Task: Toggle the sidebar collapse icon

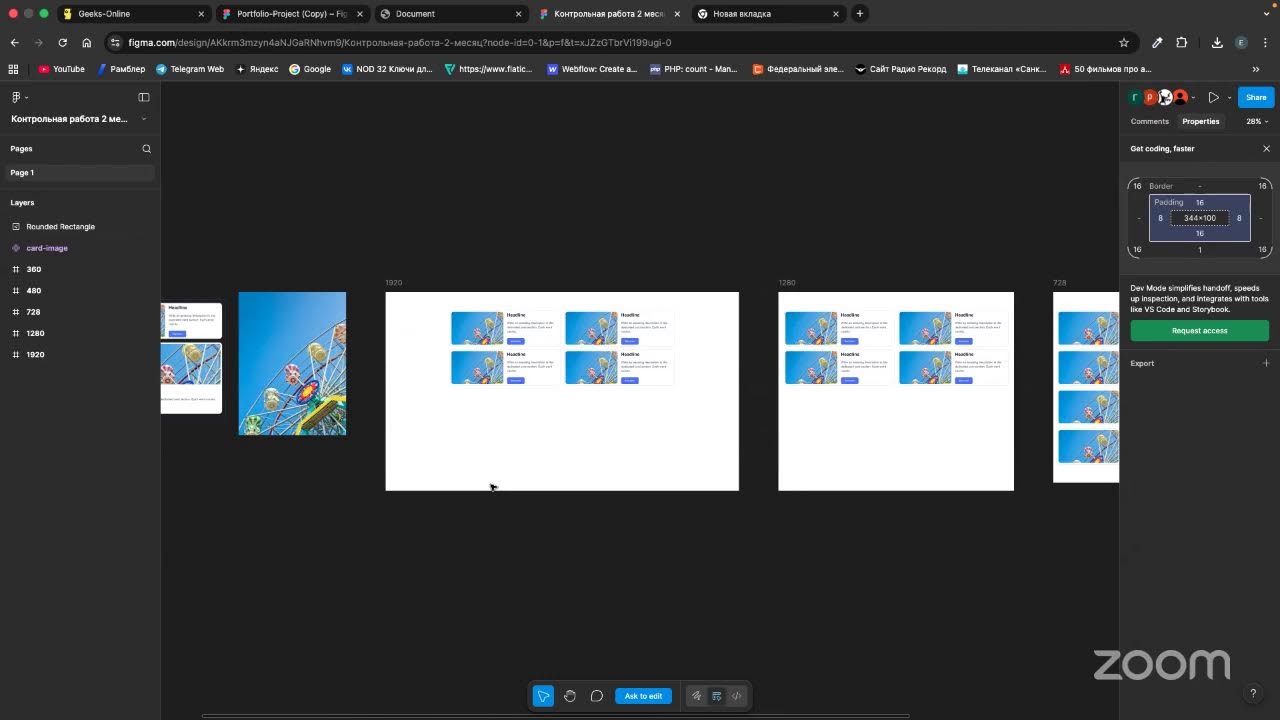Action: 143,97
